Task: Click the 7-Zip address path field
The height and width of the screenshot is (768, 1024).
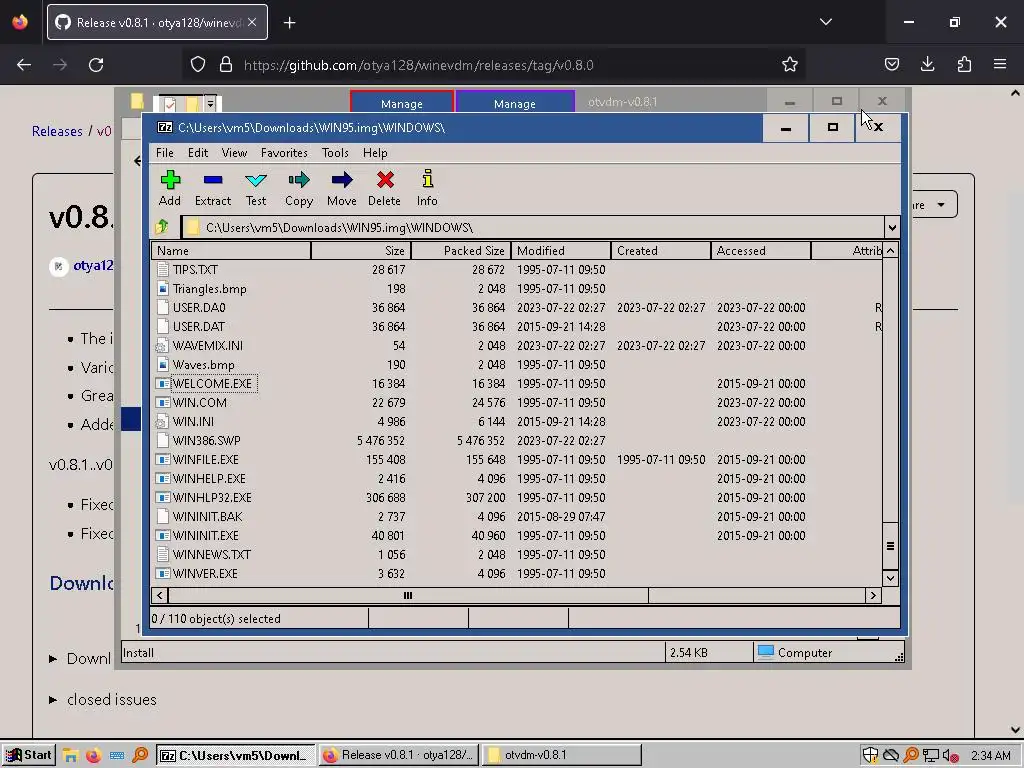Action: pyautogui.click(x=532, y=227)
